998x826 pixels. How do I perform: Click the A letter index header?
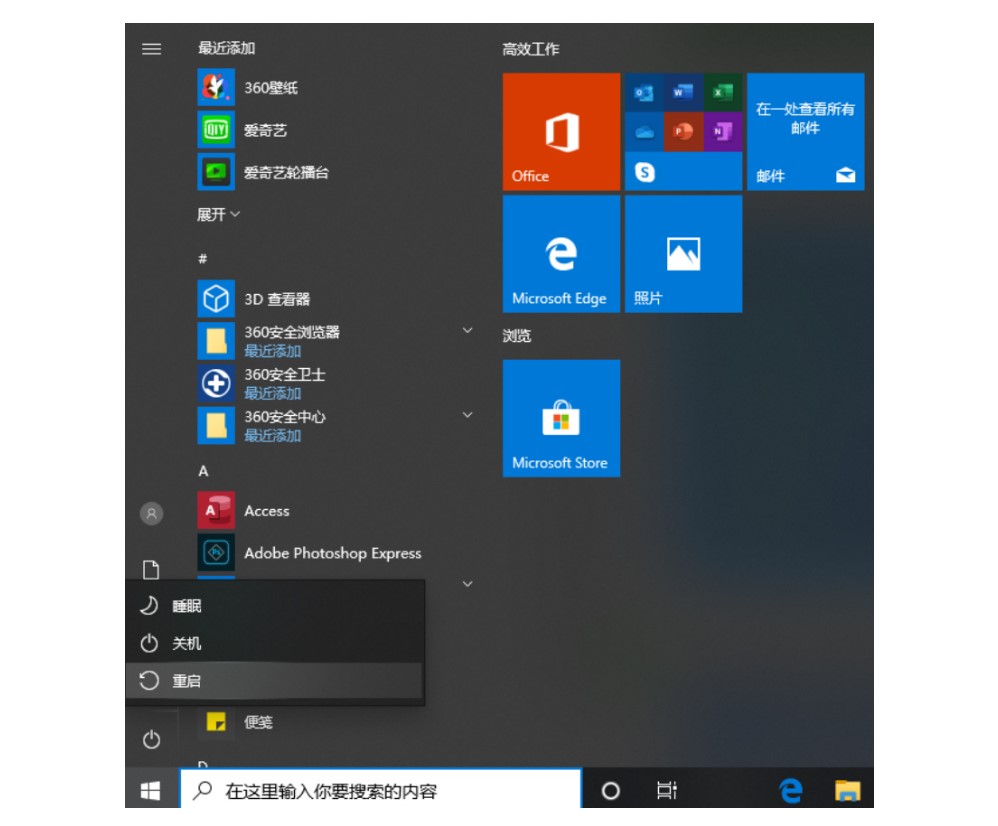click(x=203, y=471)
